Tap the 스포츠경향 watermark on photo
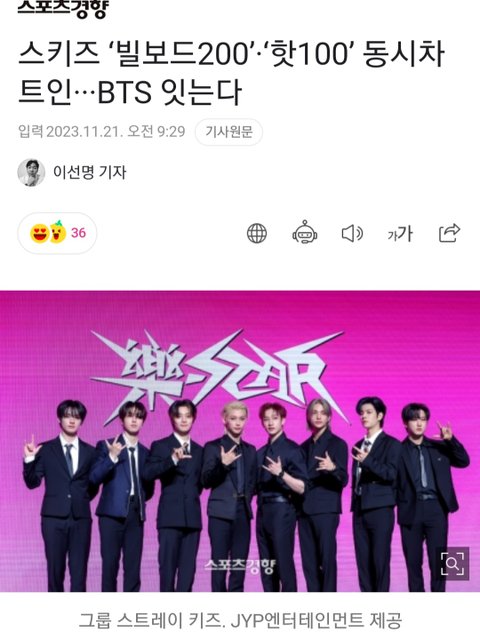 [x=240, y=566]
